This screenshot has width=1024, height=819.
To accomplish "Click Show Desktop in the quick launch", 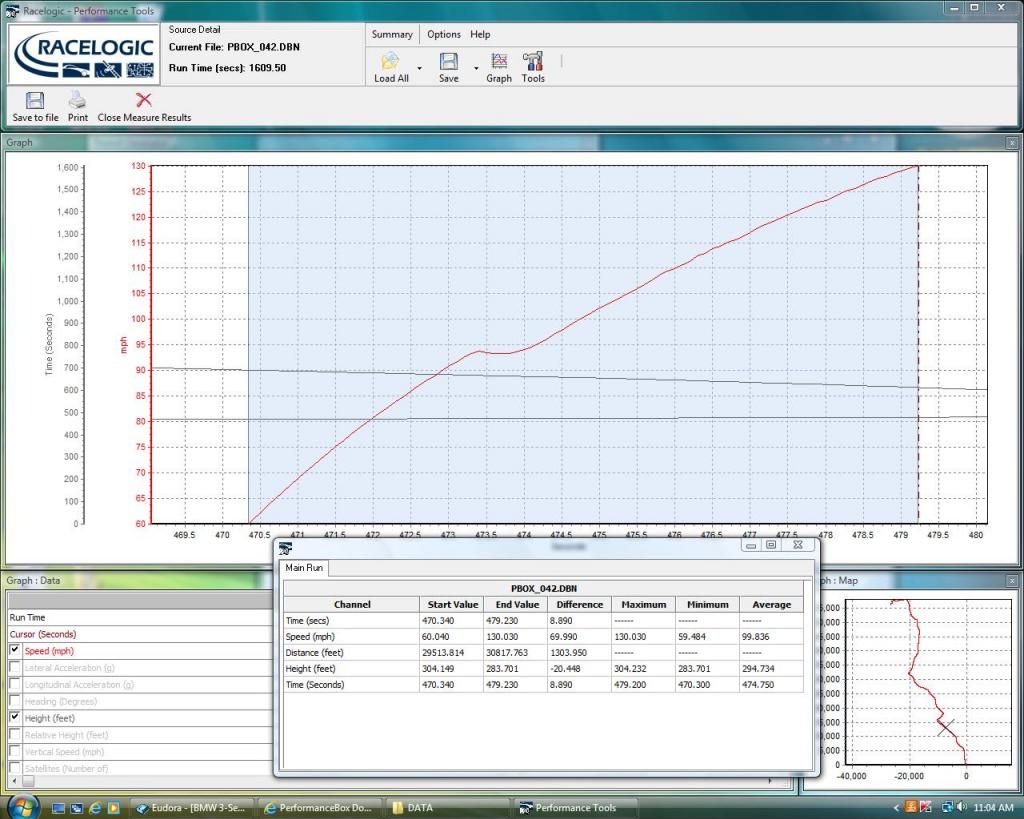I will pos(58,808).
